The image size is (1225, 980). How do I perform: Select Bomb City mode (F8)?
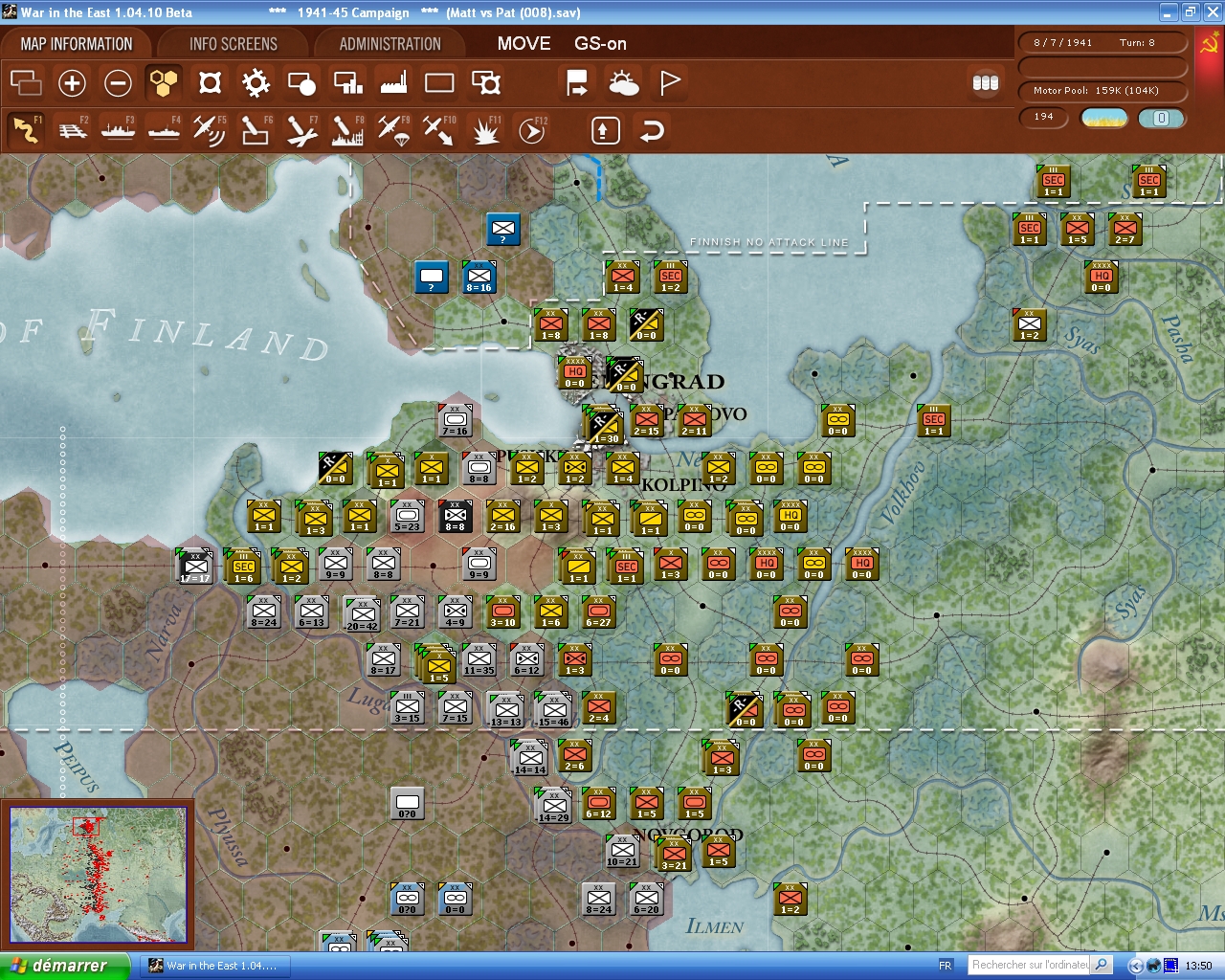pyautogui.click(x=347, y=130)
